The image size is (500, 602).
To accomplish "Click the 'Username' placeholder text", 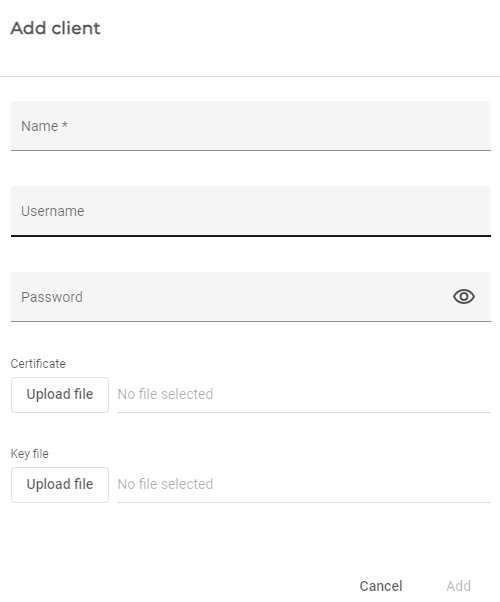I will (x=53, y=211).
